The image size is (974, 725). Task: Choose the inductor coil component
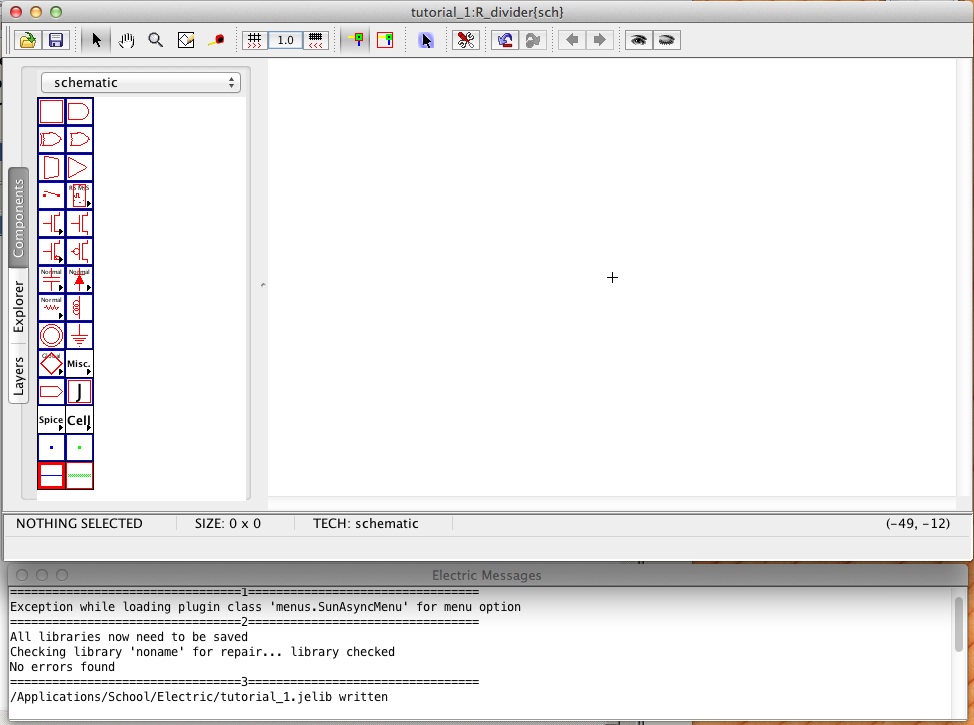tap(79, 307)
